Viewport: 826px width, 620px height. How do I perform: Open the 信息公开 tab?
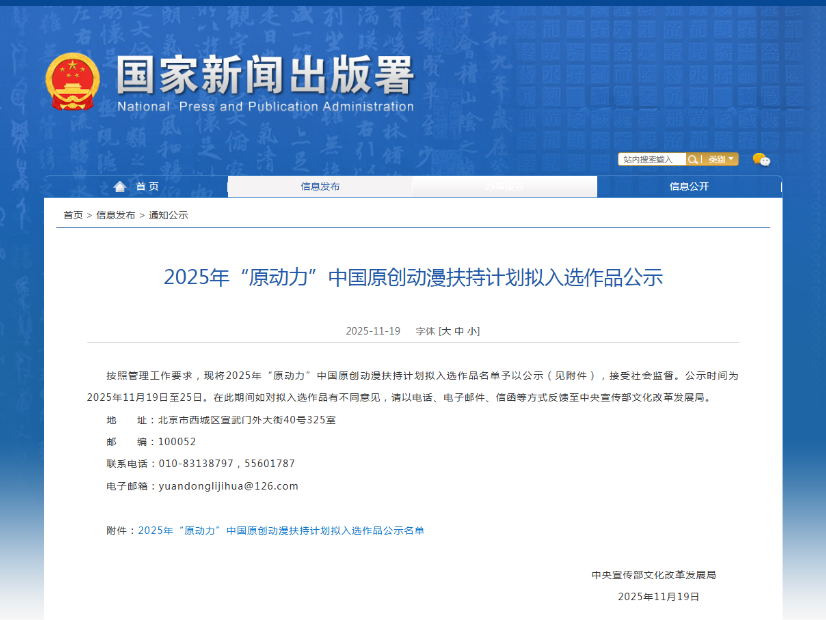click(x=690, y=186)
